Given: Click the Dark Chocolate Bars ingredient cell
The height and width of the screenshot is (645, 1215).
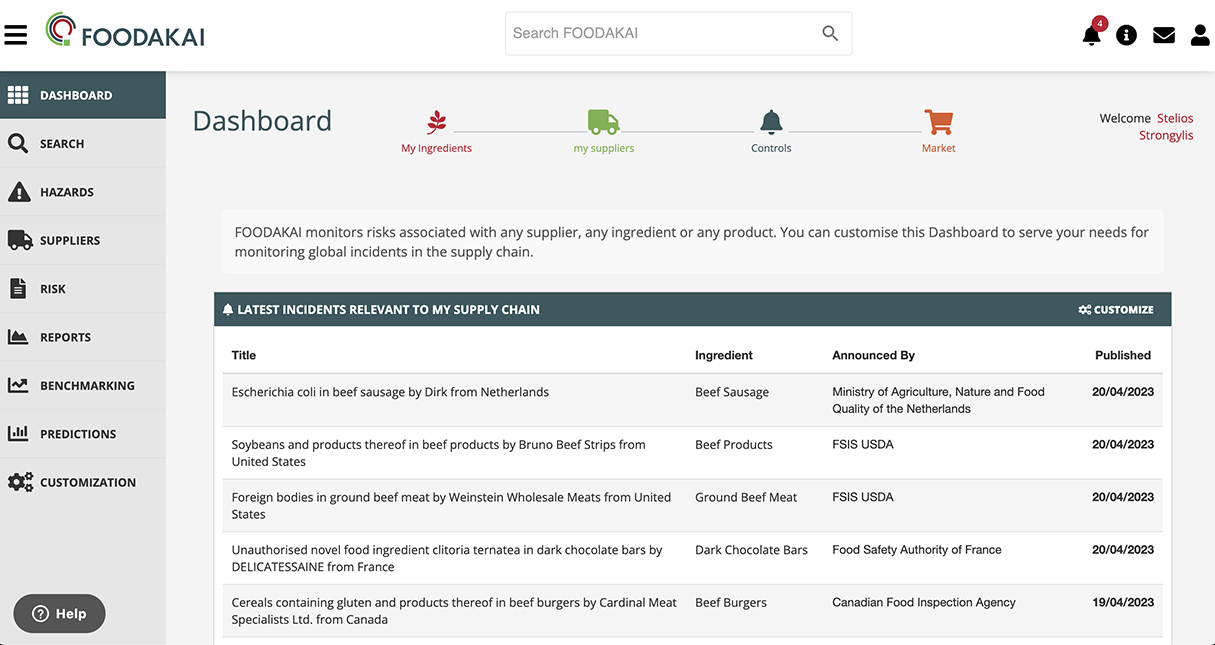Looking at the screenshot, I should click(x=751, y=550).
